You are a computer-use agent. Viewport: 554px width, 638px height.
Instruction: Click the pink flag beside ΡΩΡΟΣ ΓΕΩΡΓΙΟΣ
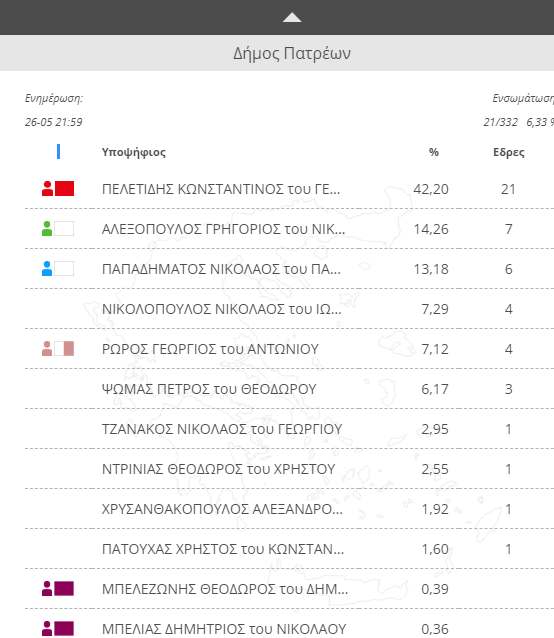pyautogui.click(x=64, y=349)
